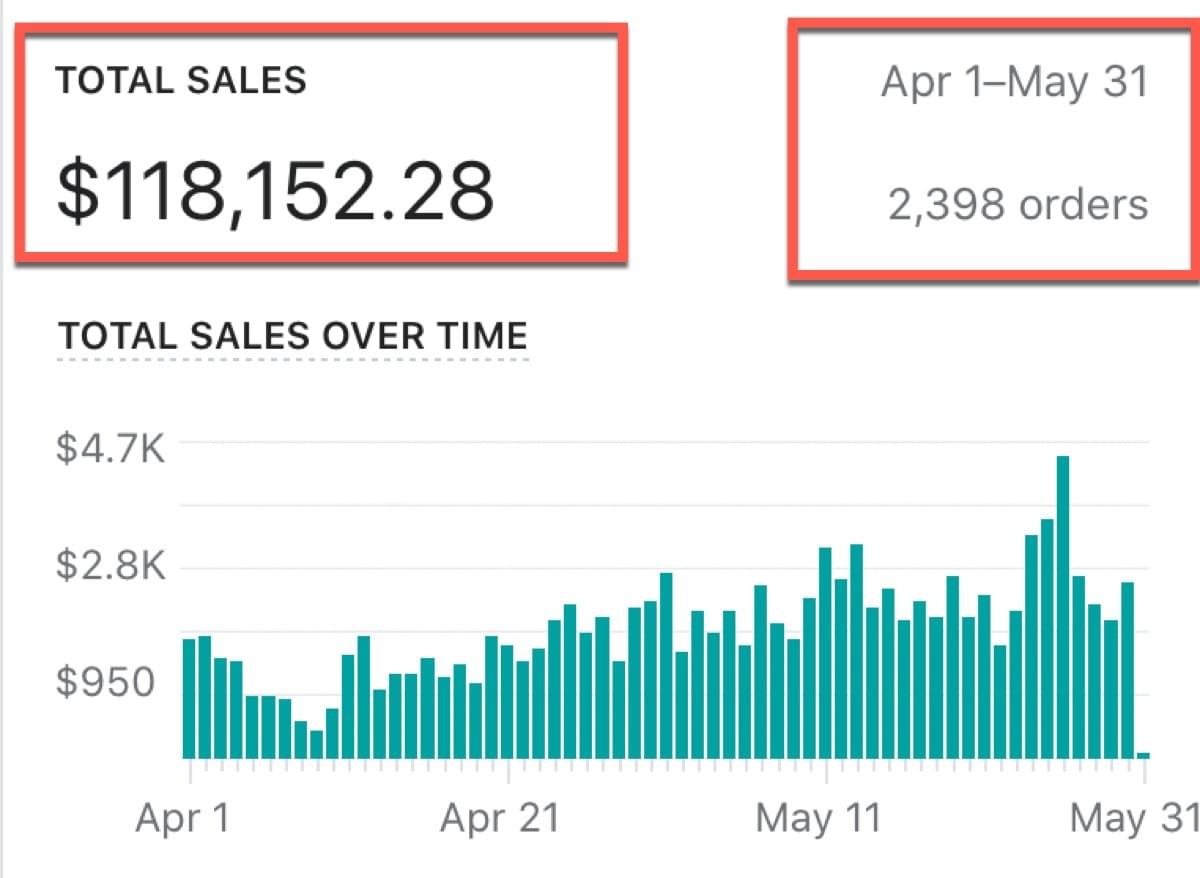Click the TOTAL SALES heading label
The height and width of the screenshot is (878, 1200).
click(x=180, y=80)
